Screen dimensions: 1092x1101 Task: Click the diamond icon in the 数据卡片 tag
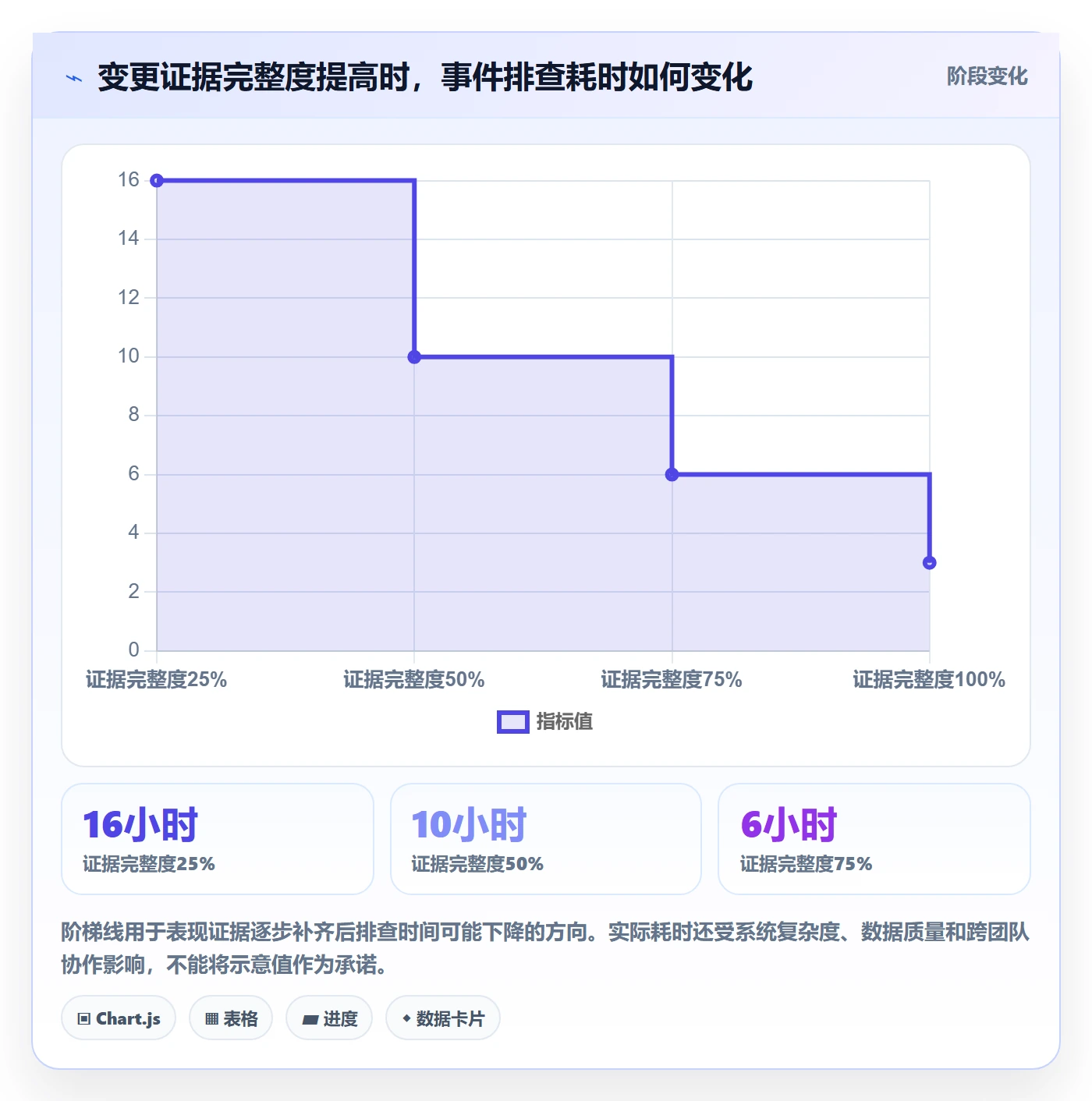tap(406, 1018)
